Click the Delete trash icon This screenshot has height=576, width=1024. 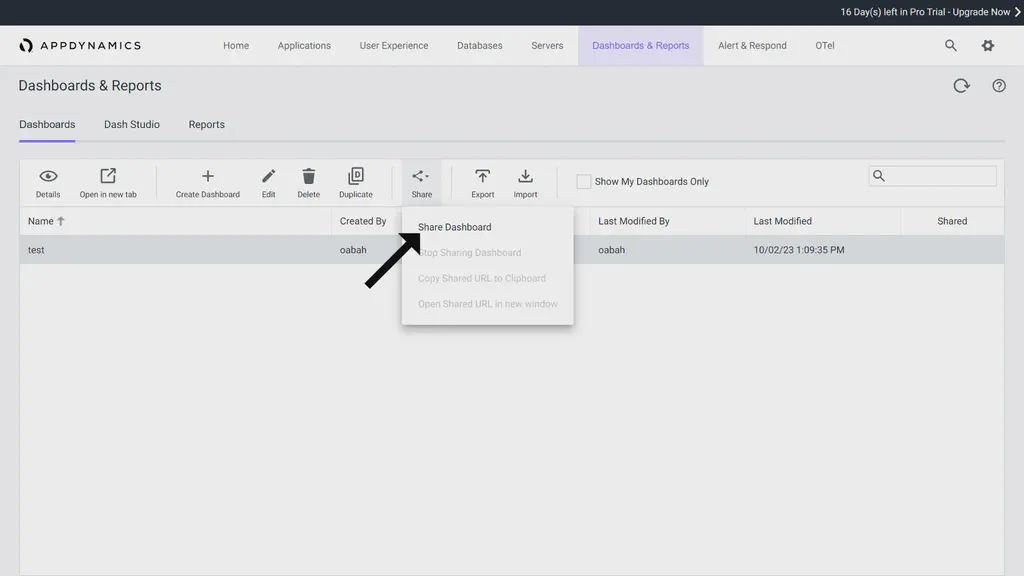(x=308, y=176)
